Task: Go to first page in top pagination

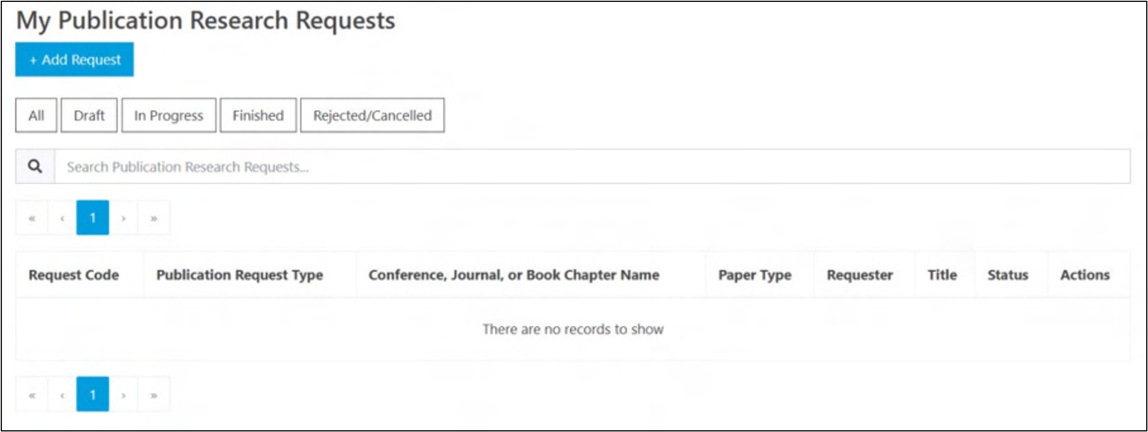Action: [32, 218]
